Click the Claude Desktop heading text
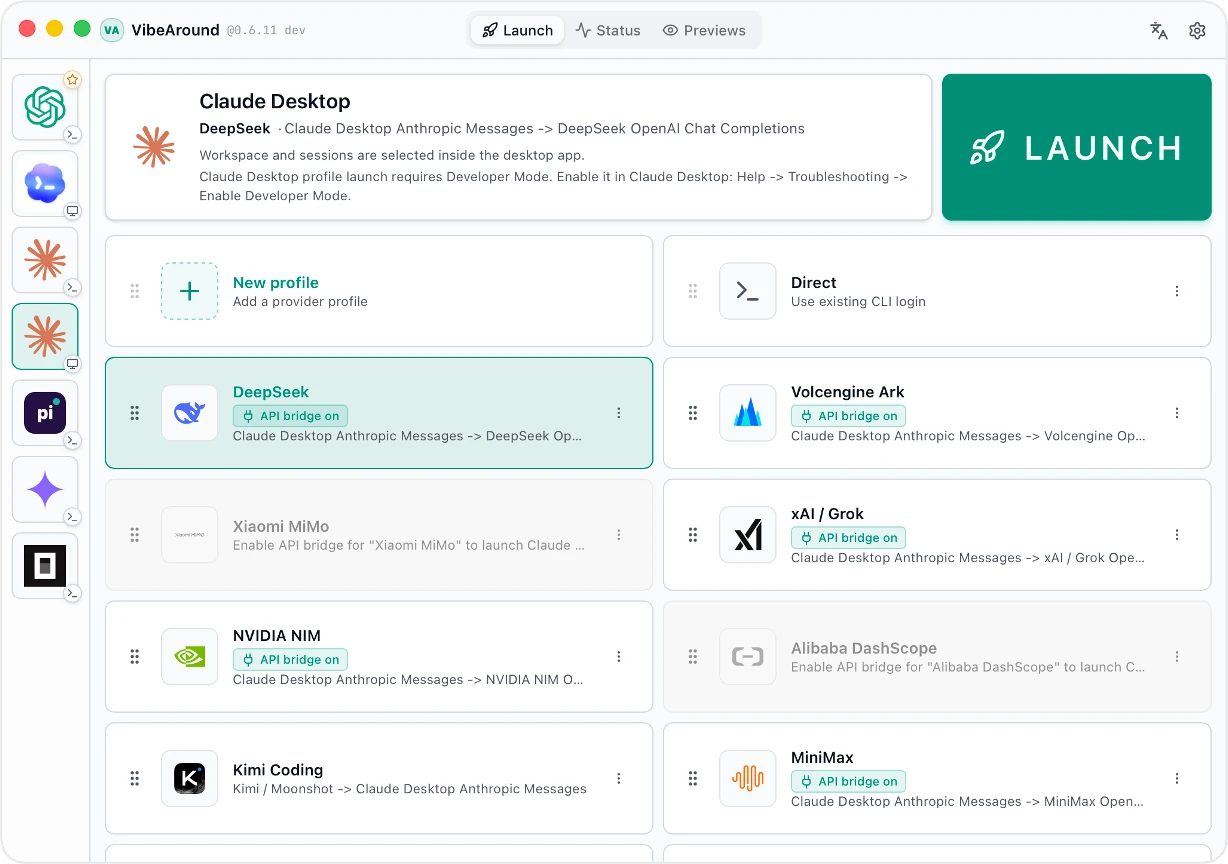Image resolution: width=1228 pixels, height=864 pixels. tap(275, 101)
